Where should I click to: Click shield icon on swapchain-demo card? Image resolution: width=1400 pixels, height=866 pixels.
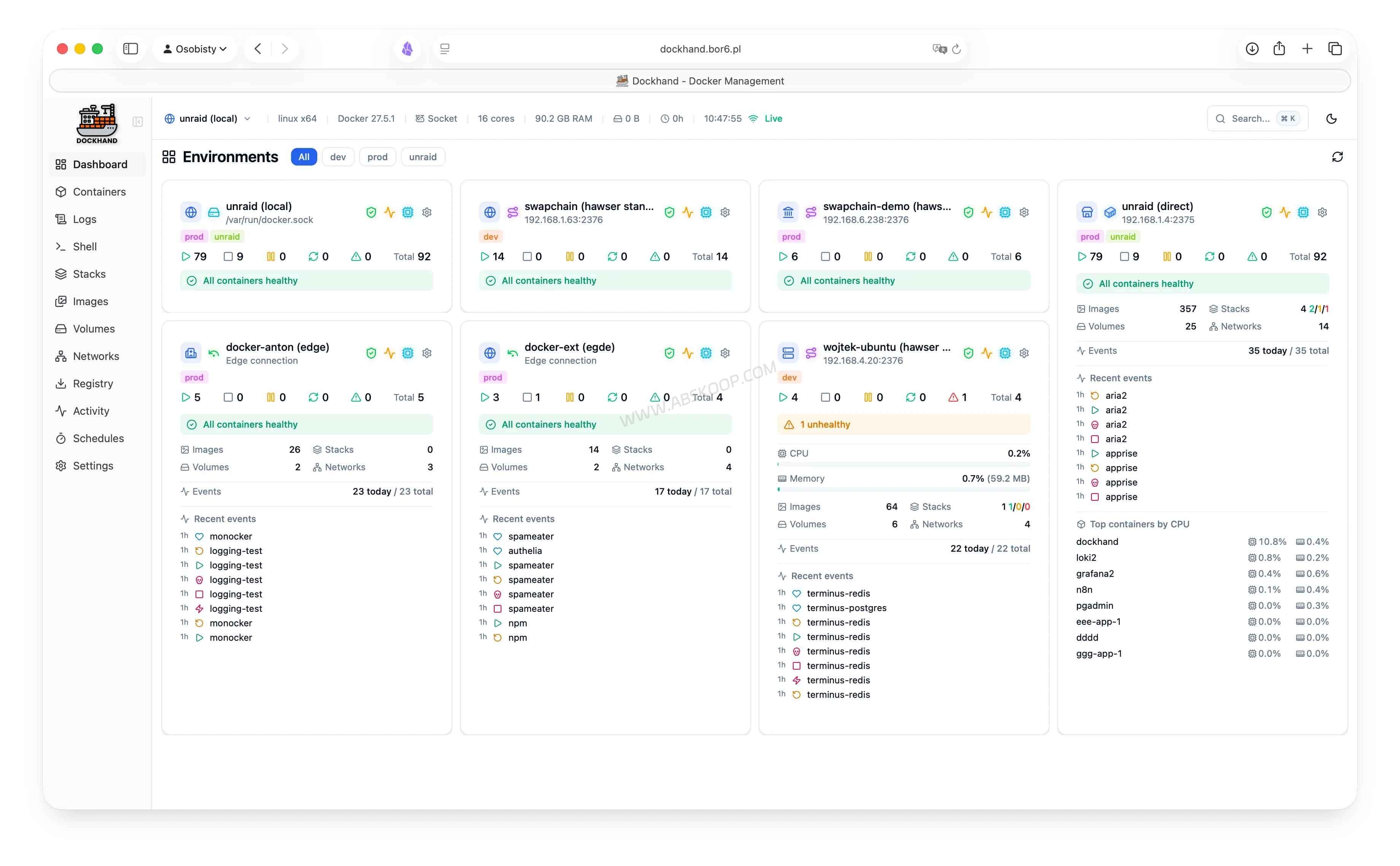[968, 212]
